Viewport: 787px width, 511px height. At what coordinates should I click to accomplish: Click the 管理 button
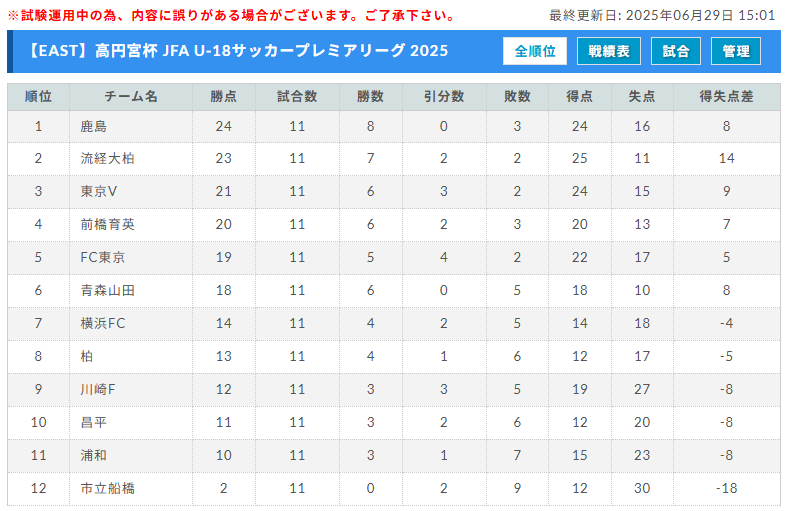[x=736, y=51]
